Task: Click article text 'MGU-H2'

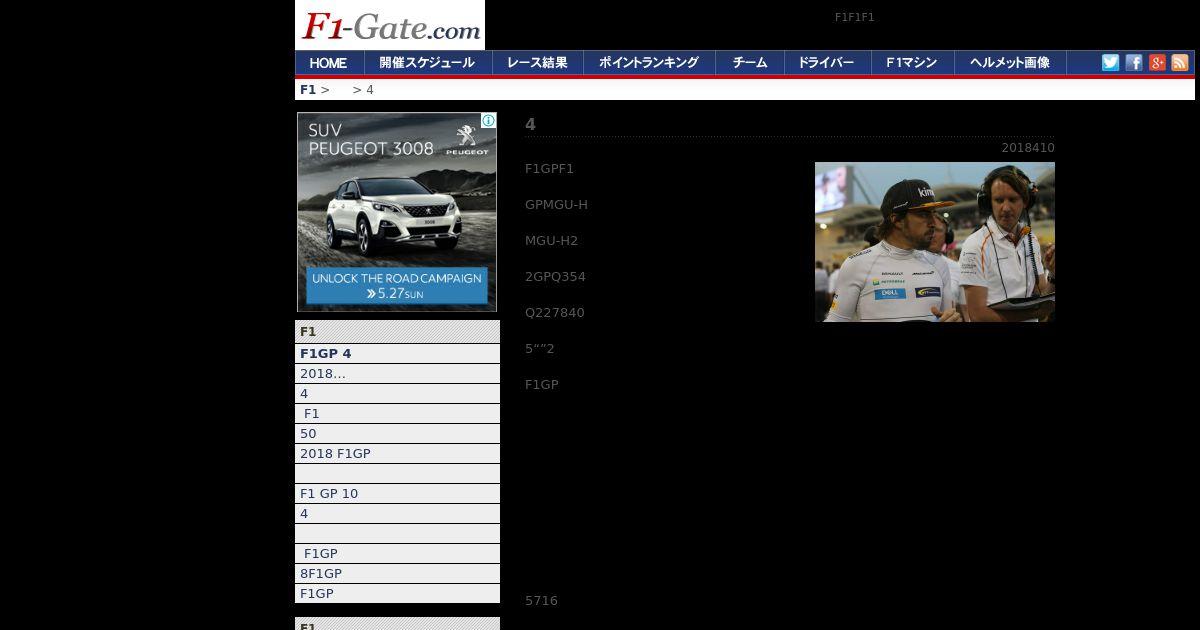Action: click(551, 241)
